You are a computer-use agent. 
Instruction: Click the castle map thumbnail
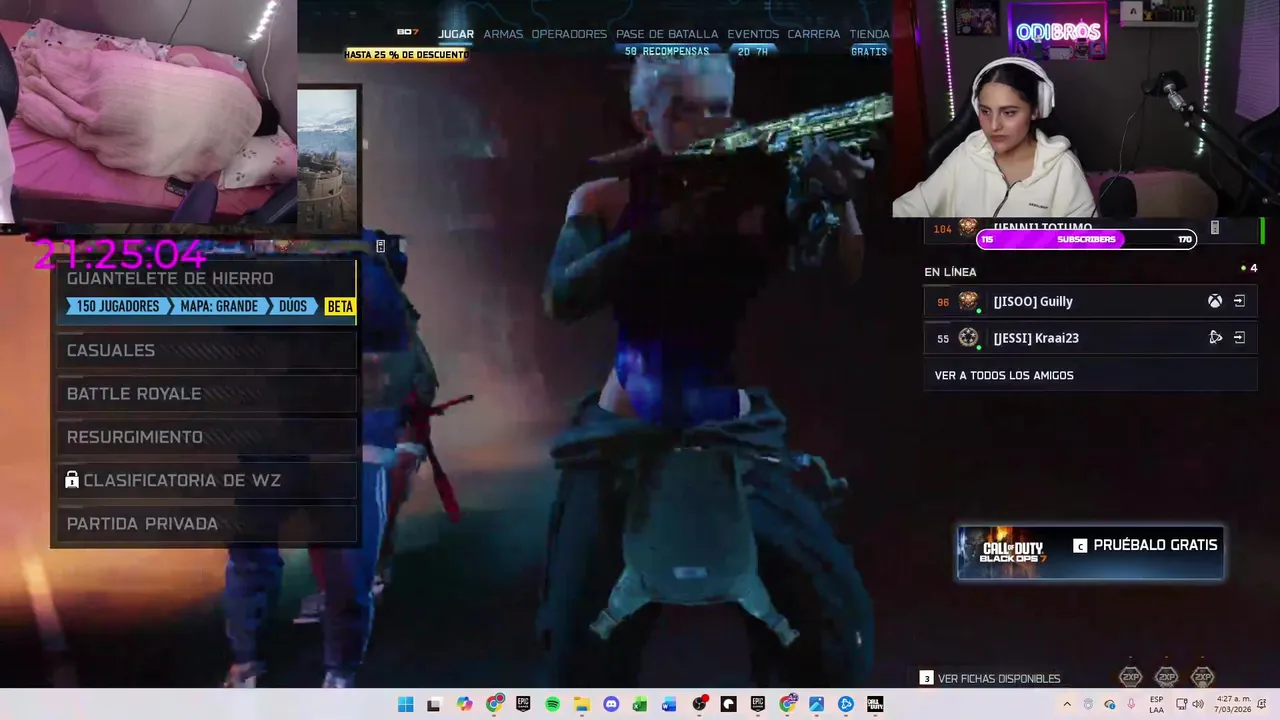point(327,160)
